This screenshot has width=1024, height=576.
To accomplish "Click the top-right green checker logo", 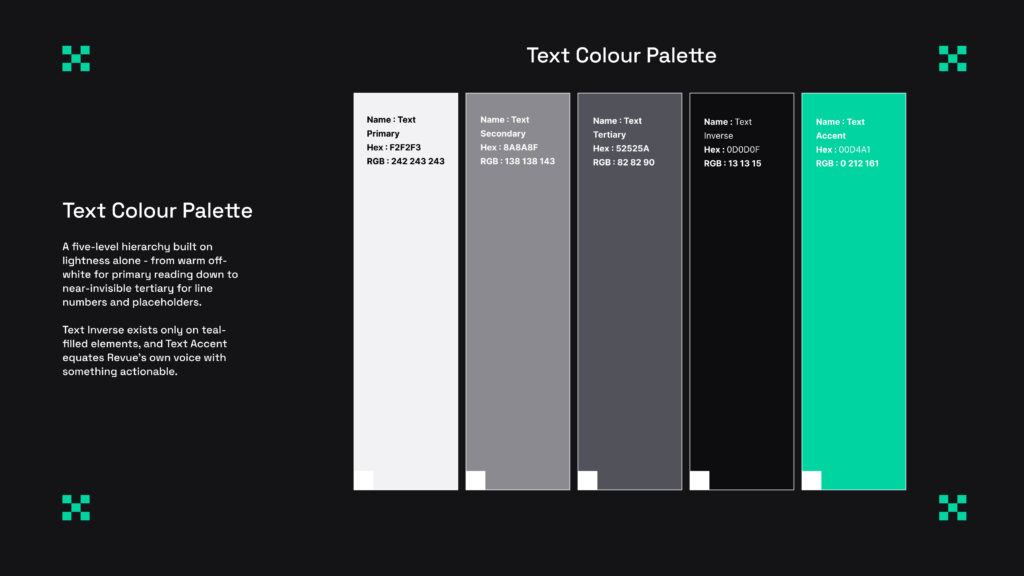I will coord(952,58).
